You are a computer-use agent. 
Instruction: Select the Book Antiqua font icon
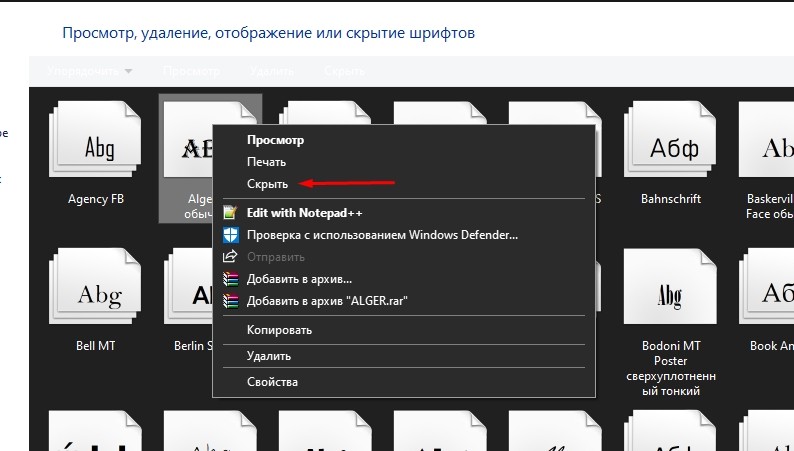(766, 286)
